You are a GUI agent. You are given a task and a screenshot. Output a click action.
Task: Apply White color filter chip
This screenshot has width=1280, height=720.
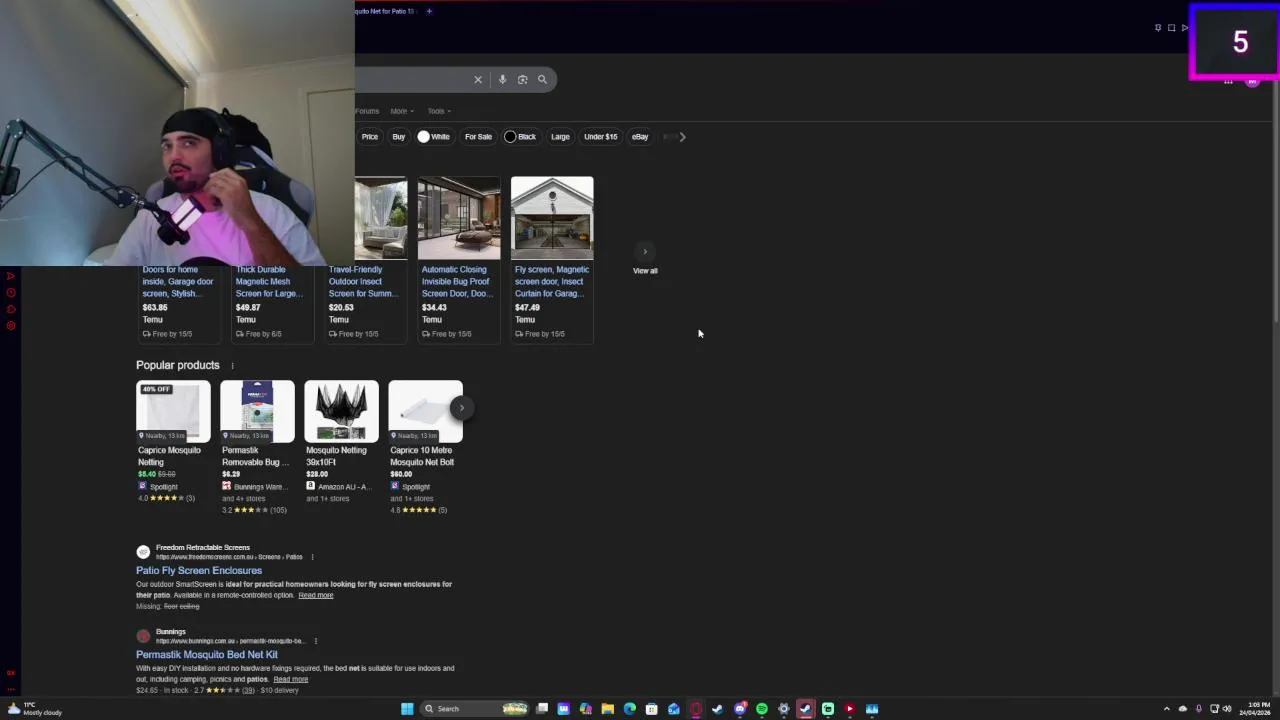434,137
